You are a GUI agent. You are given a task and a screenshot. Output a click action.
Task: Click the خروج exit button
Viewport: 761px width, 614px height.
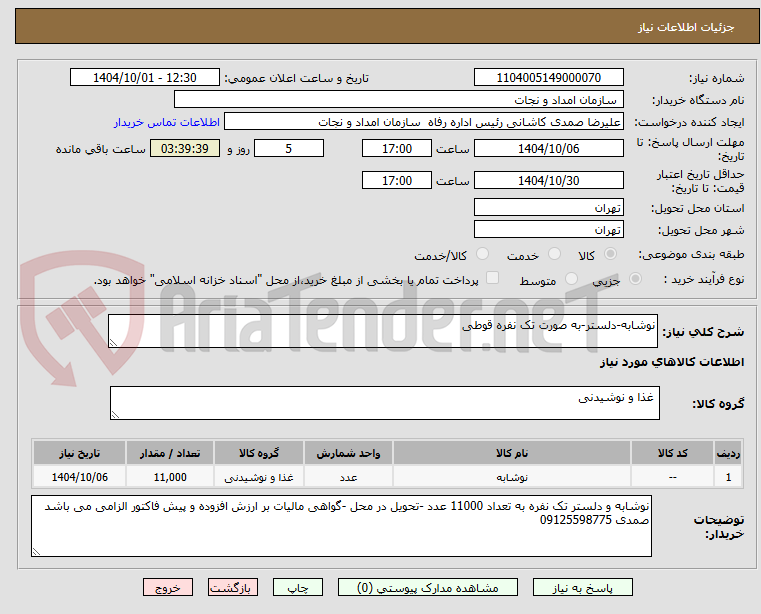(167, 587)
